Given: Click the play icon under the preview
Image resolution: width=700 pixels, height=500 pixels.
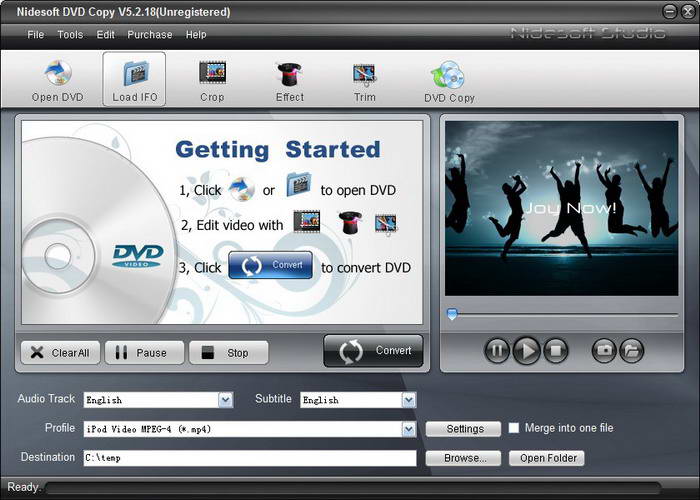Looking at the screenshot, I should (x=526, y=350).
